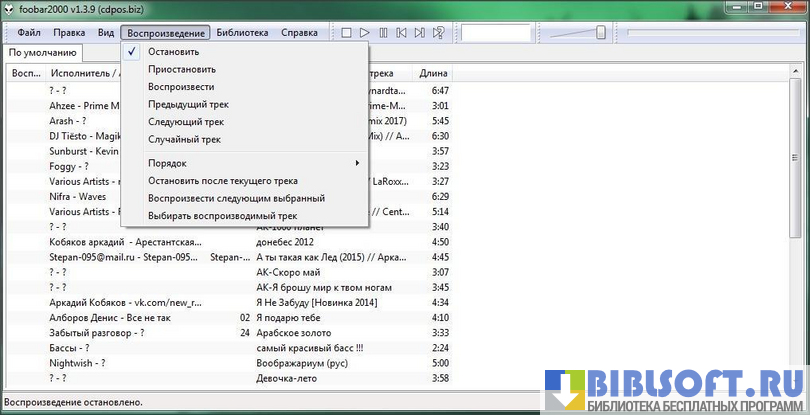Toggle Выбирать воспроизводимый трек option
Viewport: 810px width, 415px height.
pyautogui.click(x=222, y=215)
